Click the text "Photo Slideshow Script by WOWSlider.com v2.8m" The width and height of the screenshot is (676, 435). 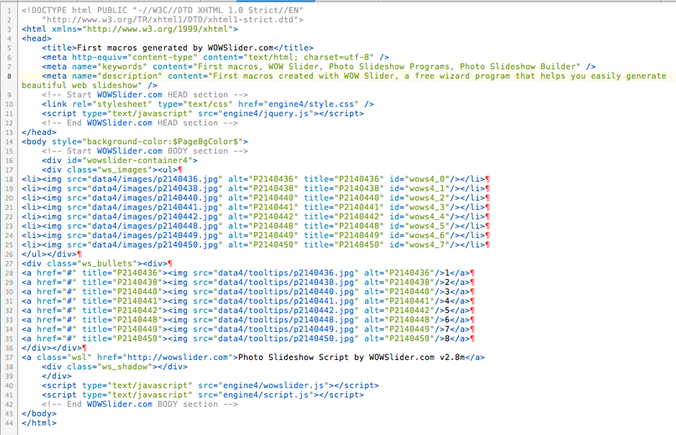point(352,358)
